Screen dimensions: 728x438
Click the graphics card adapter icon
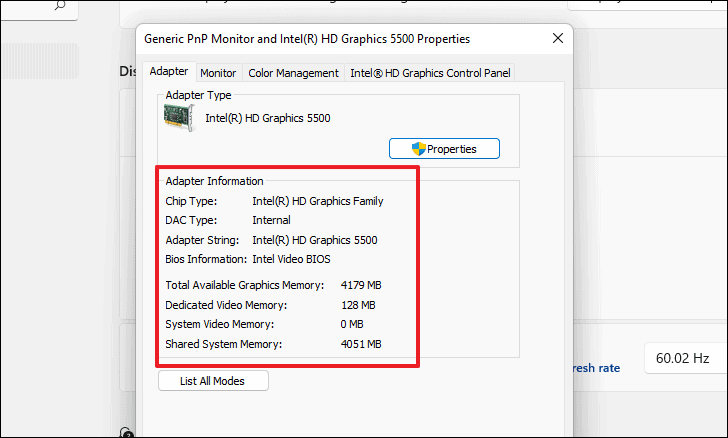click(x=179, y=118)
